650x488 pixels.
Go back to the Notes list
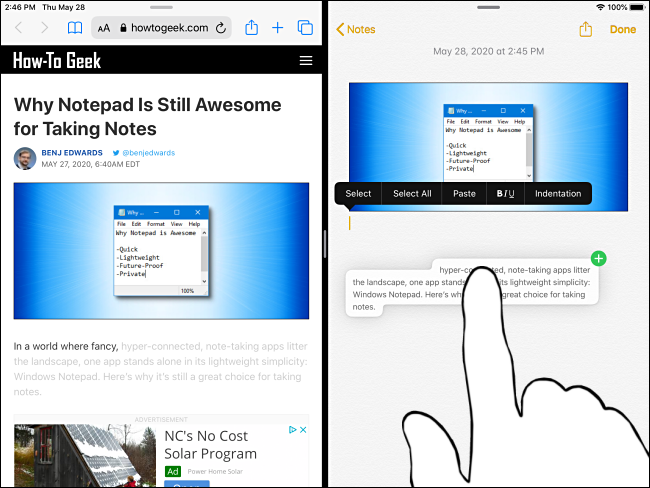[x=356, y=29]
